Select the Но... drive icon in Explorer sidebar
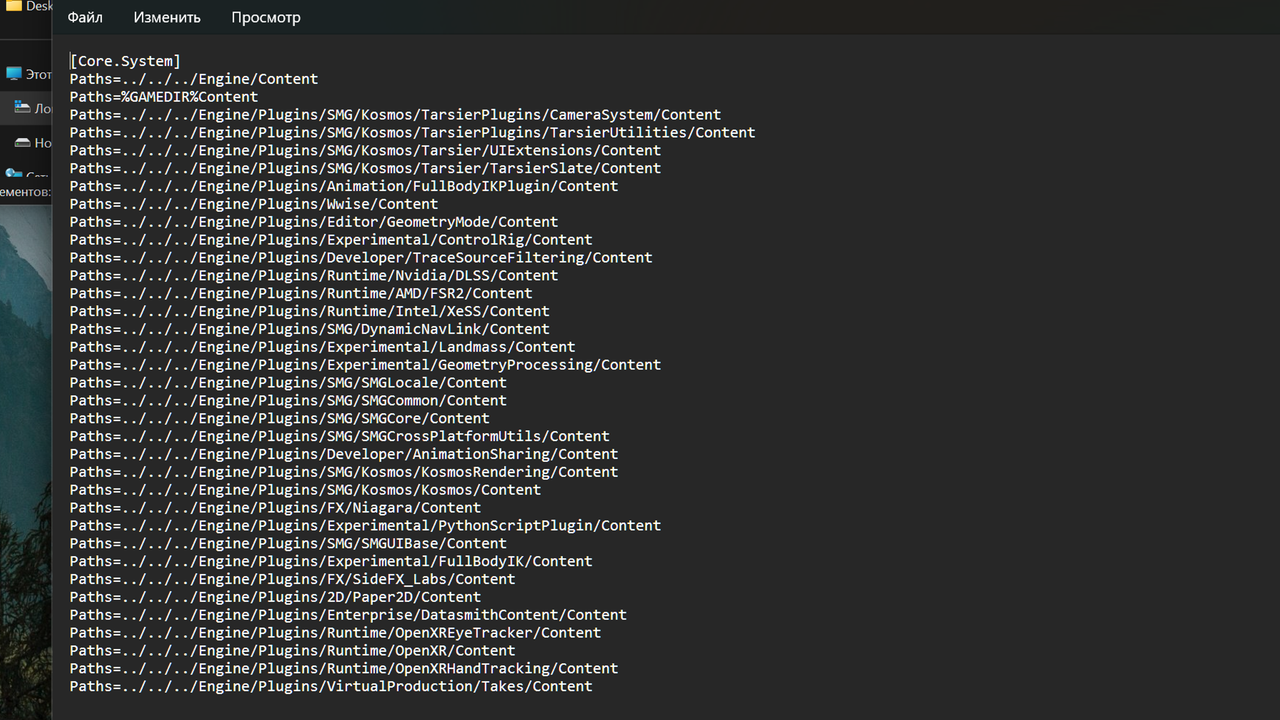Image resolution: width=1280 pixels, height=720 pixels. click(x=22, y=143)
